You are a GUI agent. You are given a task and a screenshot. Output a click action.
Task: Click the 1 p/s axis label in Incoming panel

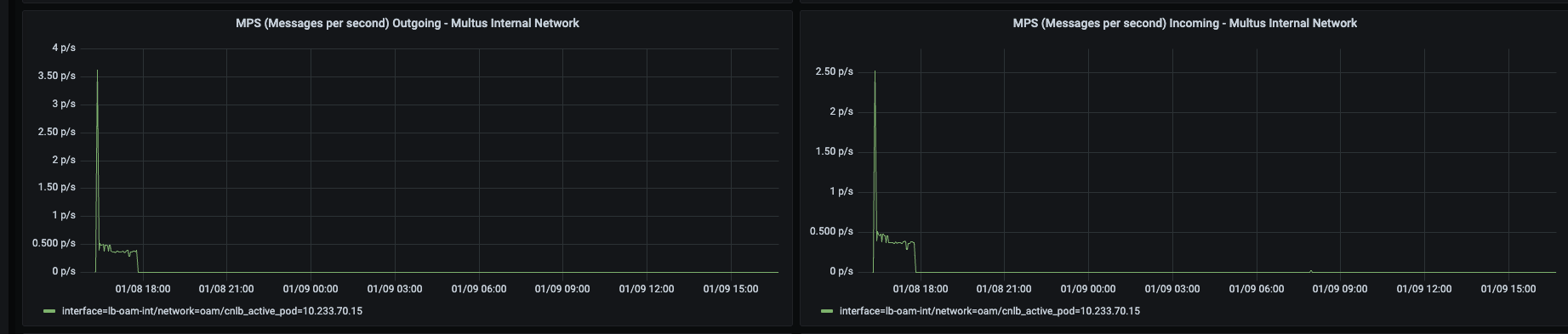tap(841, 191)
